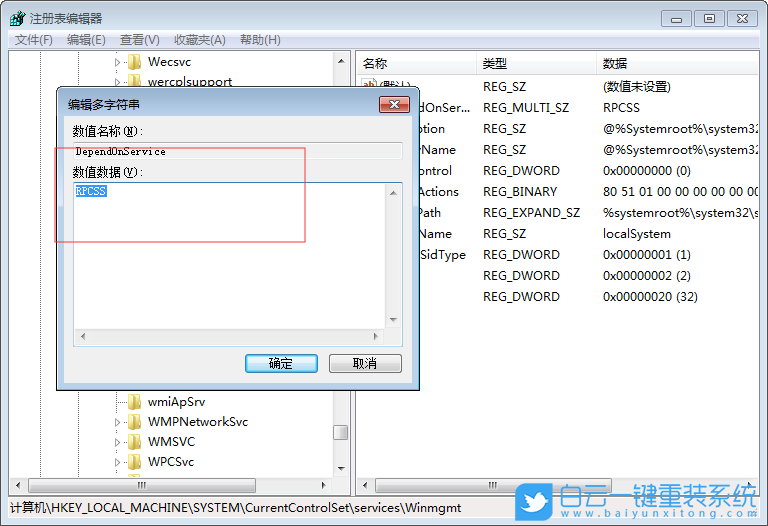768x526 pixels.
Task: Click the DependOnService value name field
Action: (238, 151)
